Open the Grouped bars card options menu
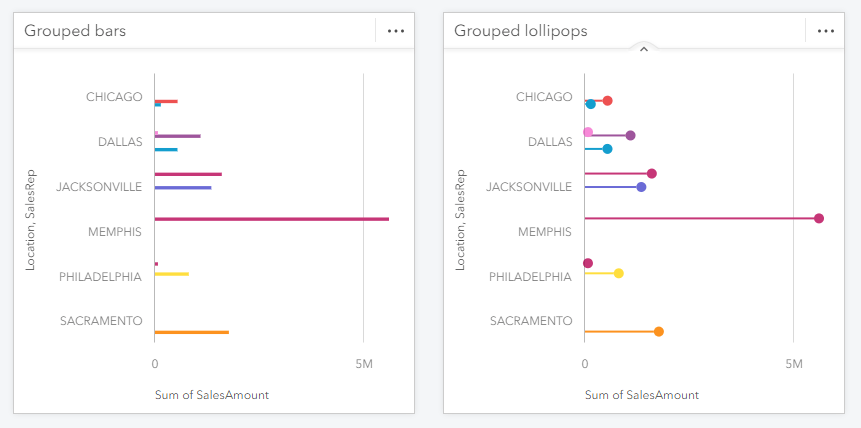The image size is (861, 428). click(396, 31)
